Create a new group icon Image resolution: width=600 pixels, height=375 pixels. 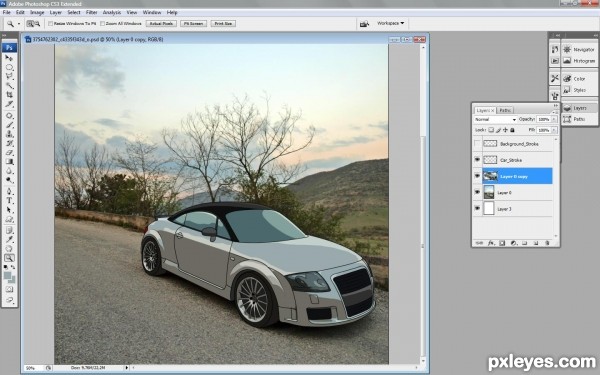coord(525,243)
